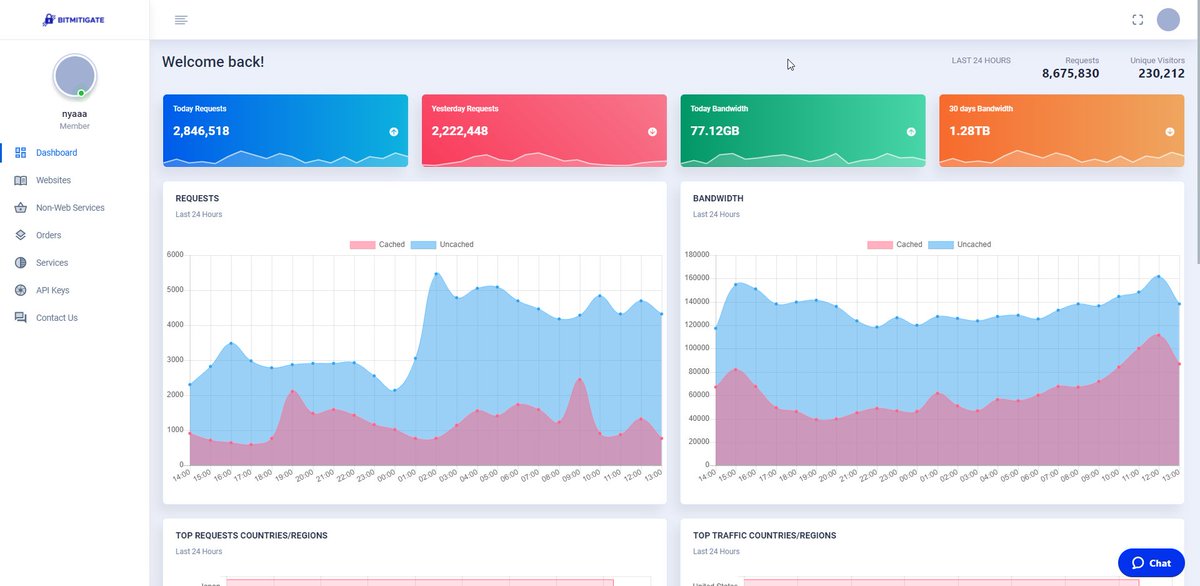Click the BANDWIDTH chart title
This screenshot has width=1200, height=586.
[718, 199]
